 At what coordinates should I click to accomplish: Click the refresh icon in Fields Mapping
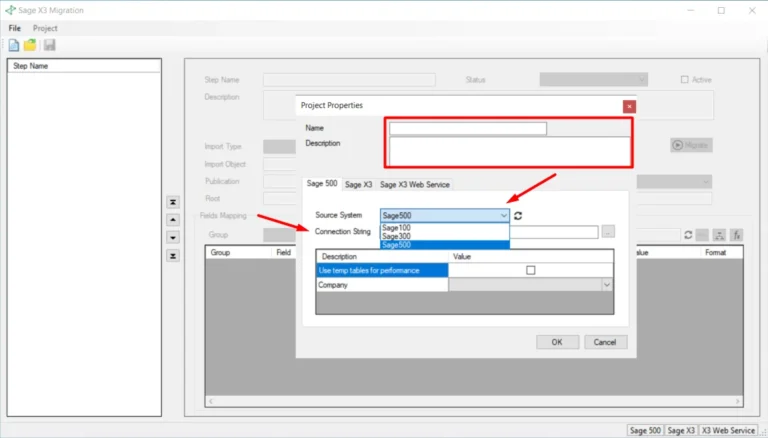pyautogui.click(x=688, y=235)
